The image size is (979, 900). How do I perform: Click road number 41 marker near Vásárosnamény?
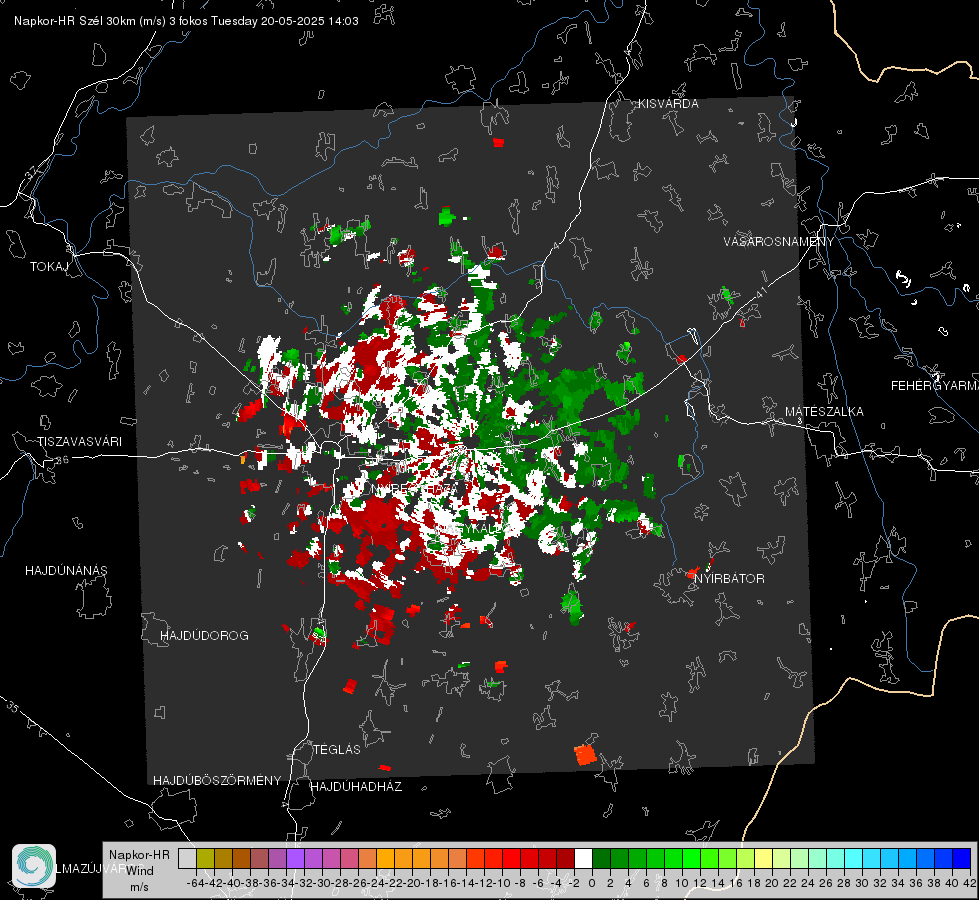tap(760, 292)
